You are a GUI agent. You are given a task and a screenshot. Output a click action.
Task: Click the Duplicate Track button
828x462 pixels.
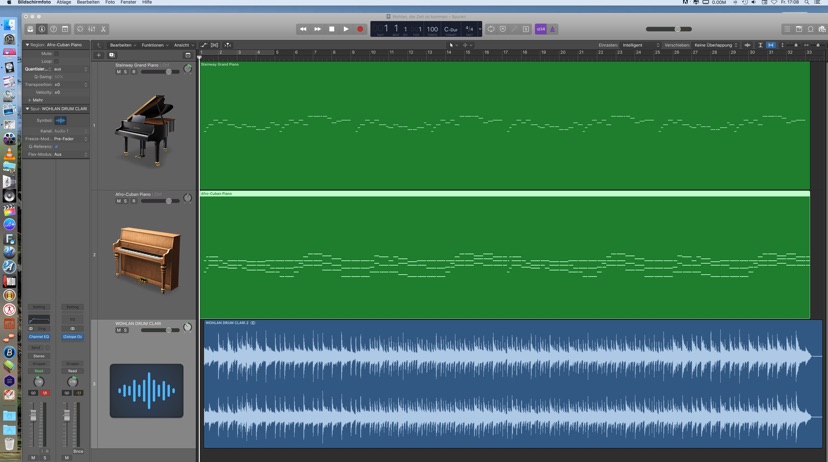[x=111, y=55]
